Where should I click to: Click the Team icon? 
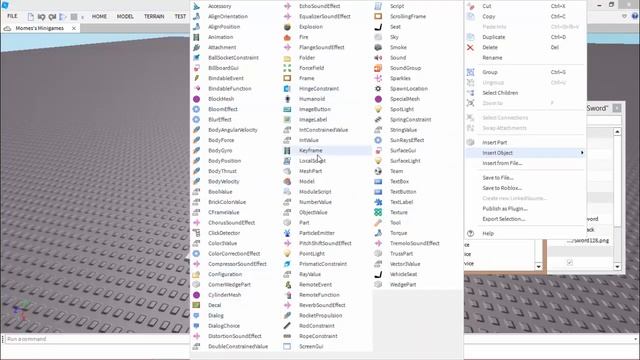point(378,171)
